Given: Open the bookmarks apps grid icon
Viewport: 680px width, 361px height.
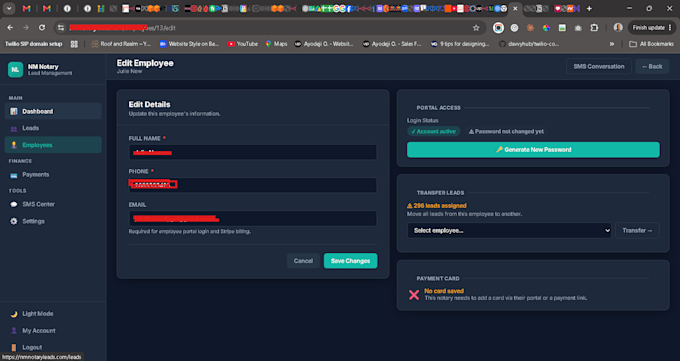Looking at the screenshot, I should [74, 44].
